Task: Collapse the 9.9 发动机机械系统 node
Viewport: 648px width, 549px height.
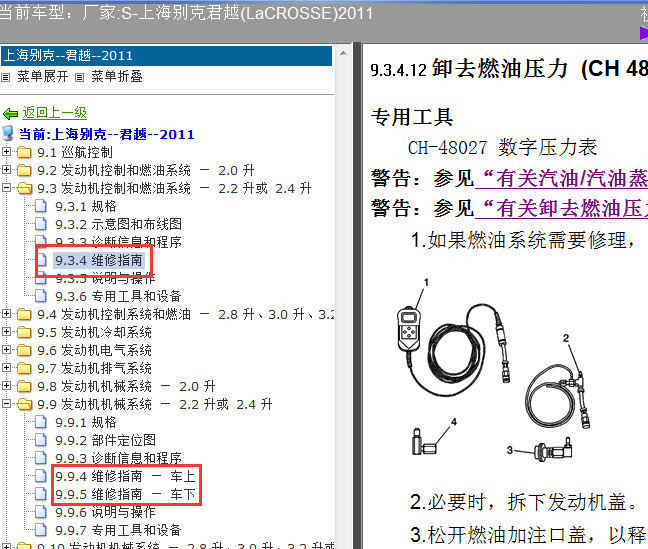Action: [x=6, y=403]
